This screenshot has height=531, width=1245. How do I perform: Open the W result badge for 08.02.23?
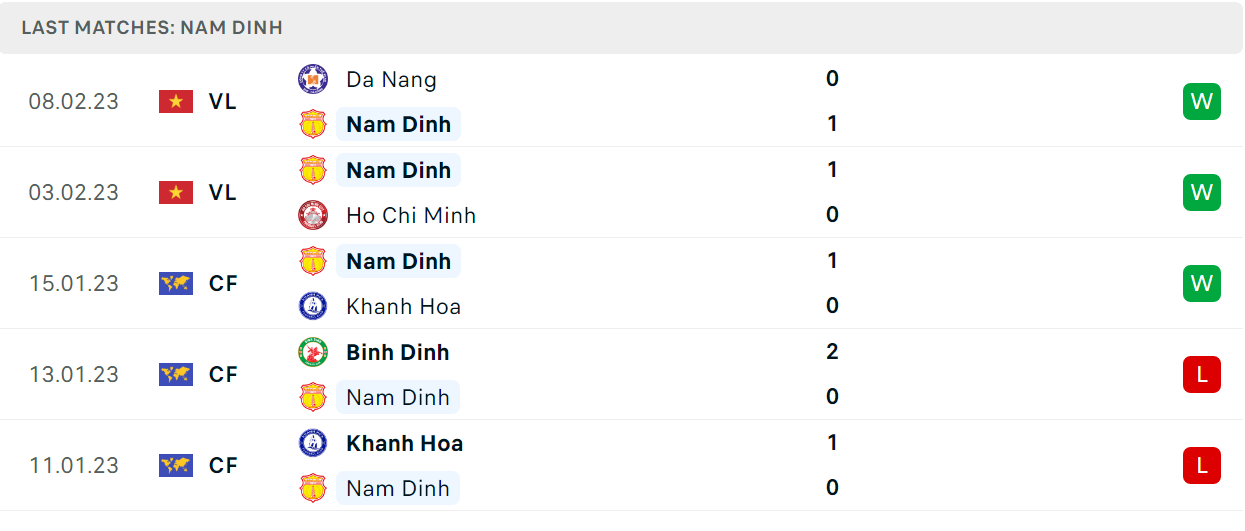click(1202, 101)
